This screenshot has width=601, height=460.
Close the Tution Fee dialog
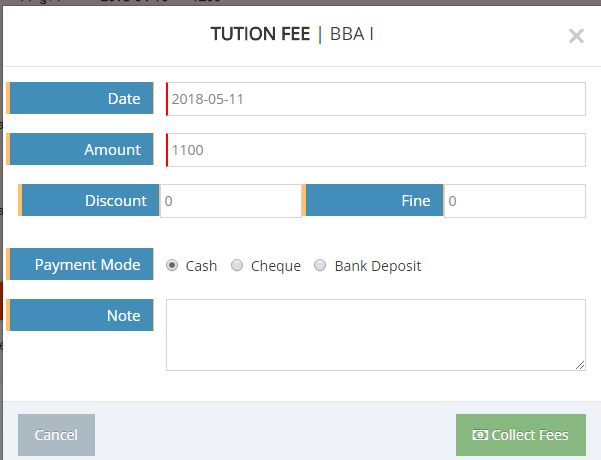(x=576, y=36)
